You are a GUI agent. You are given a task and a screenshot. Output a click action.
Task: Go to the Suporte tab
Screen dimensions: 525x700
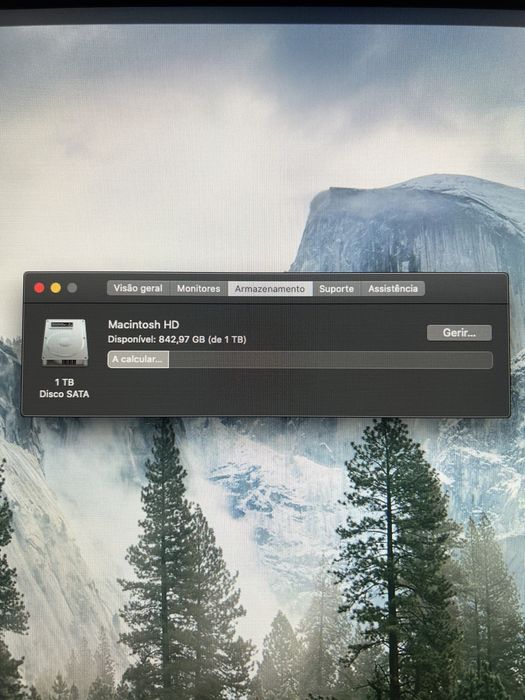click(336, 288)
